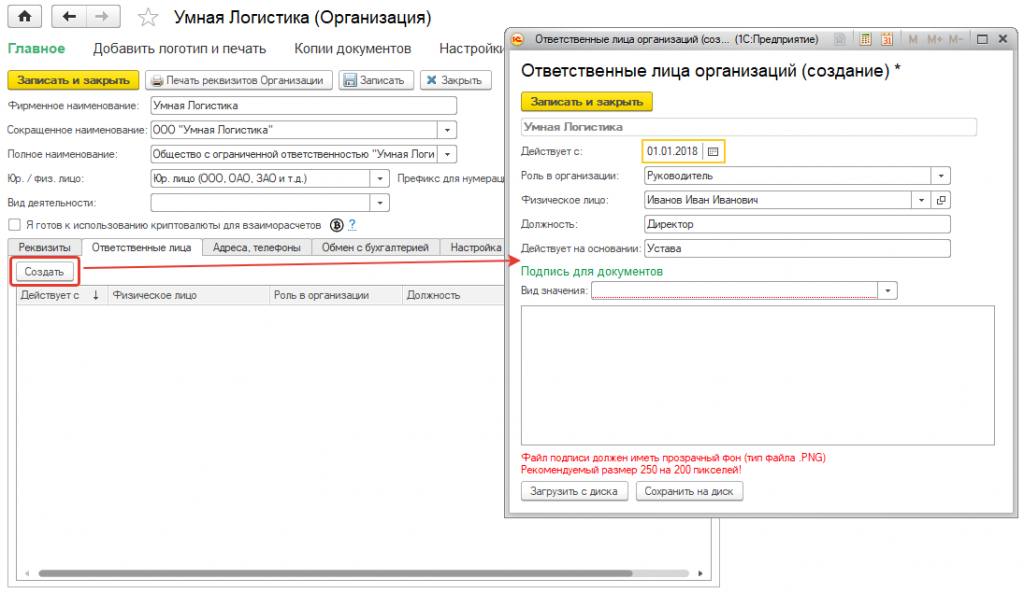This screenshot has height=593, width=1024.
Task: Expand Роль в организации dropdown
Action: tap(941, 176)
